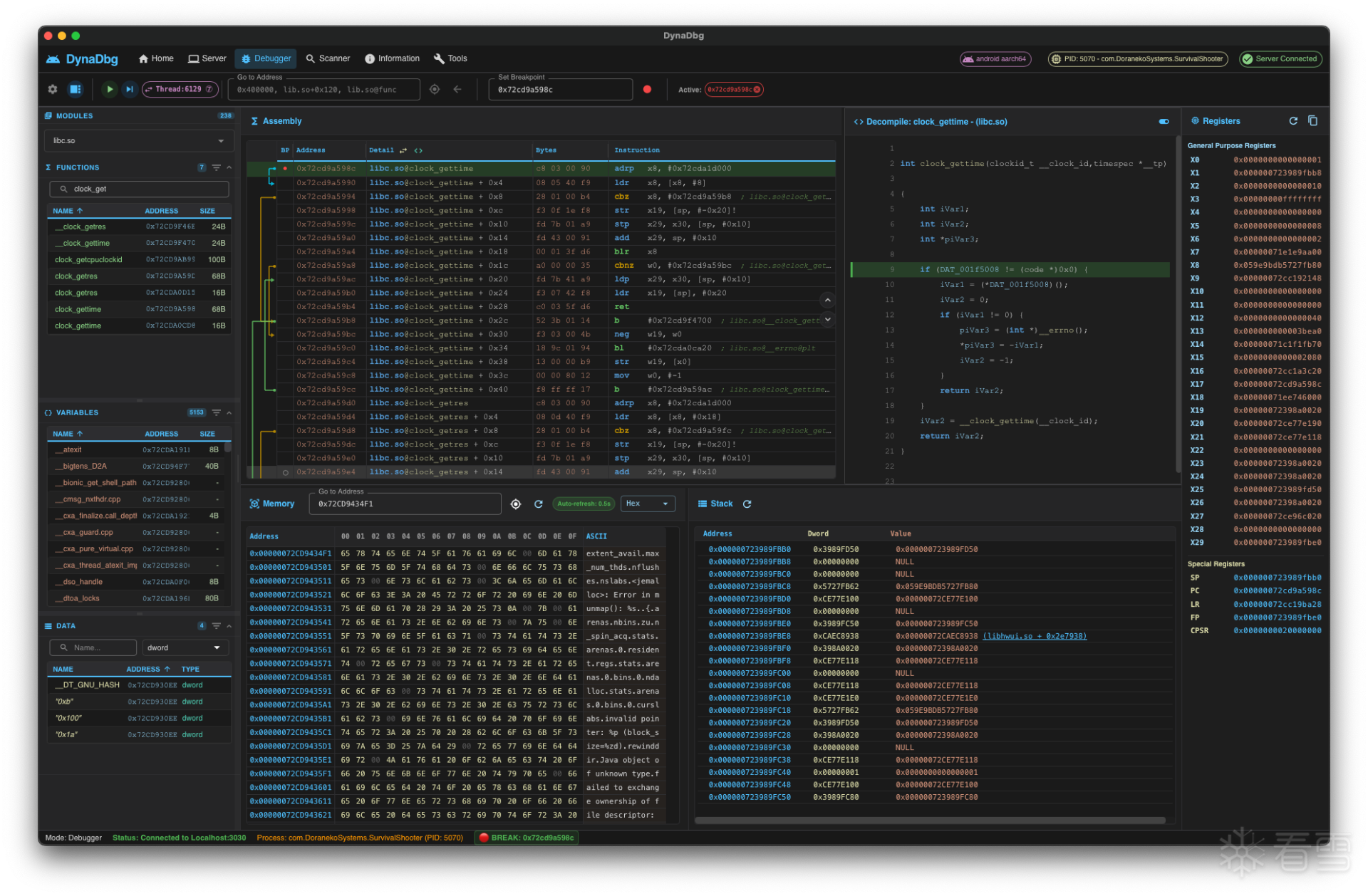Copy registers using the copy icon
Image resolution: width=1368 pixels, height=896 pixels.
pos(1312,121)
